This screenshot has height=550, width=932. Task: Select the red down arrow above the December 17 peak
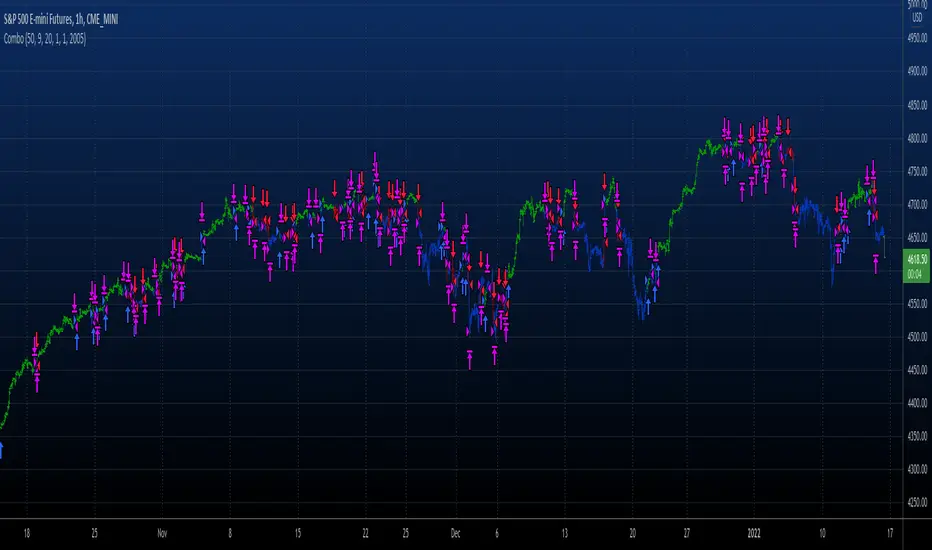click(x=605, y=181)
